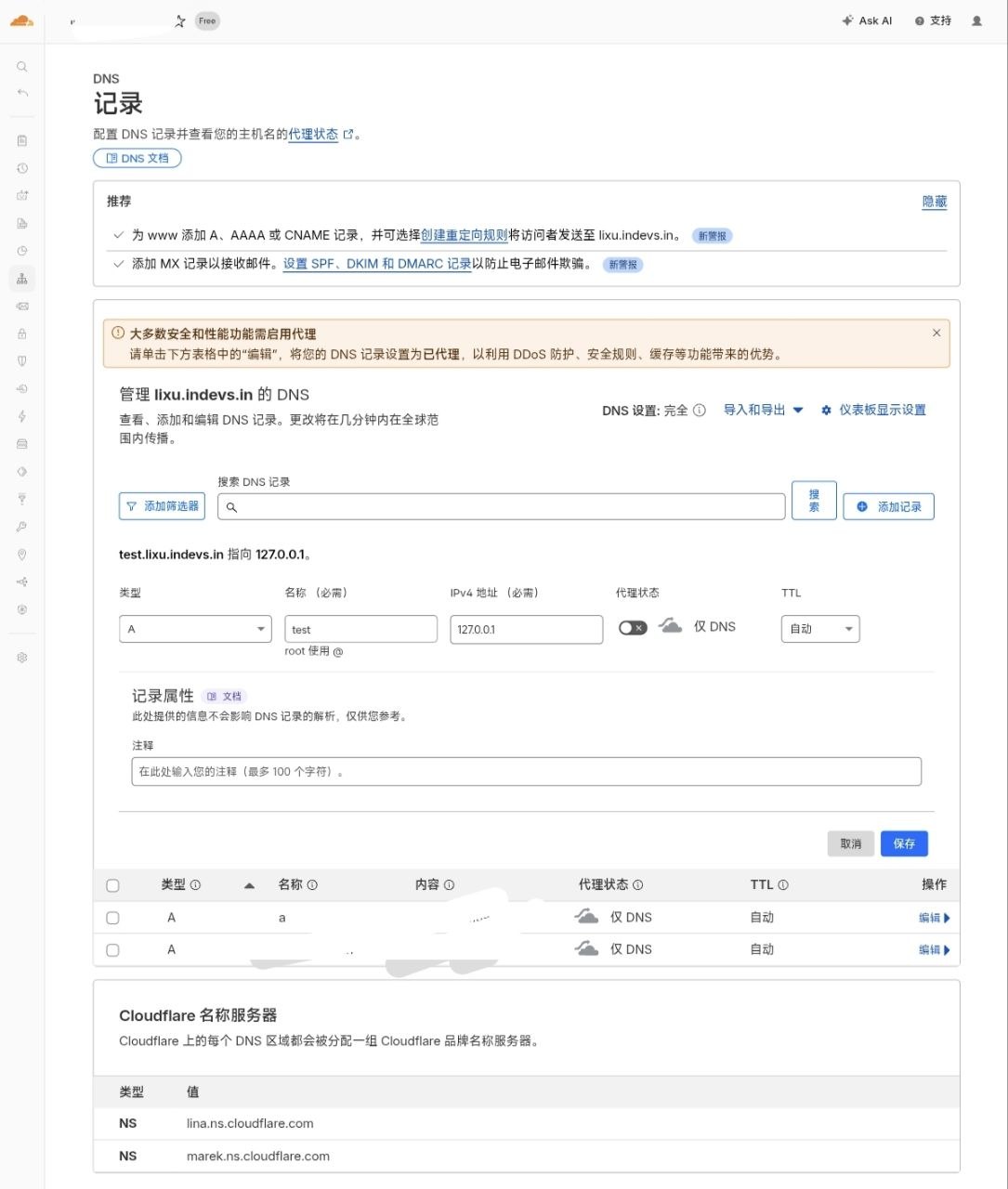Open the pie chart analytics sidebar icon
The width and height of the screenshot is (1008, 1189).
pyautogui.click(x=22, y=251)
